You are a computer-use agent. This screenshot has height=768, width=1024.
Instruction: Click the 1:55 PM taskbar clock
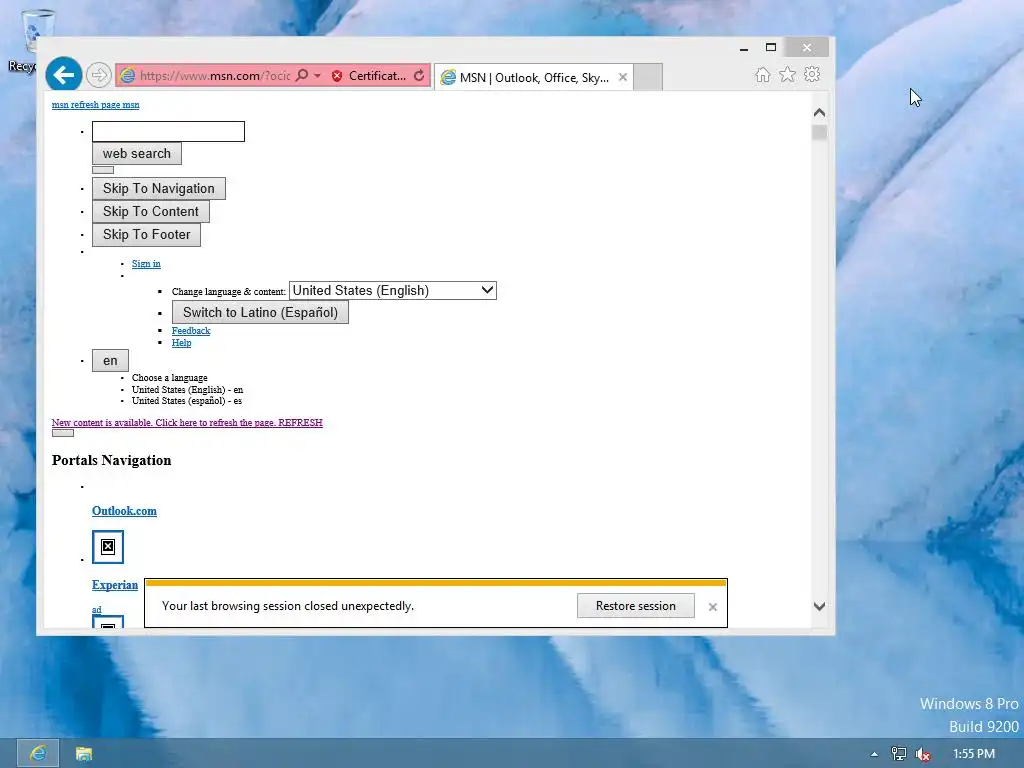click(974, 754)
